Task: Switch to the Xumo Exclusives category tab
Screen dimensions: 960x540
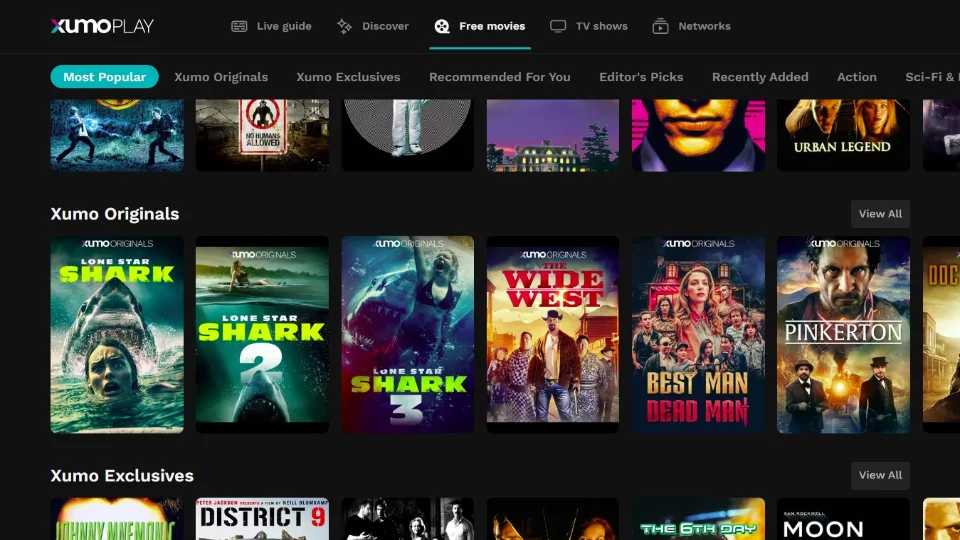Action: [348, 77]
